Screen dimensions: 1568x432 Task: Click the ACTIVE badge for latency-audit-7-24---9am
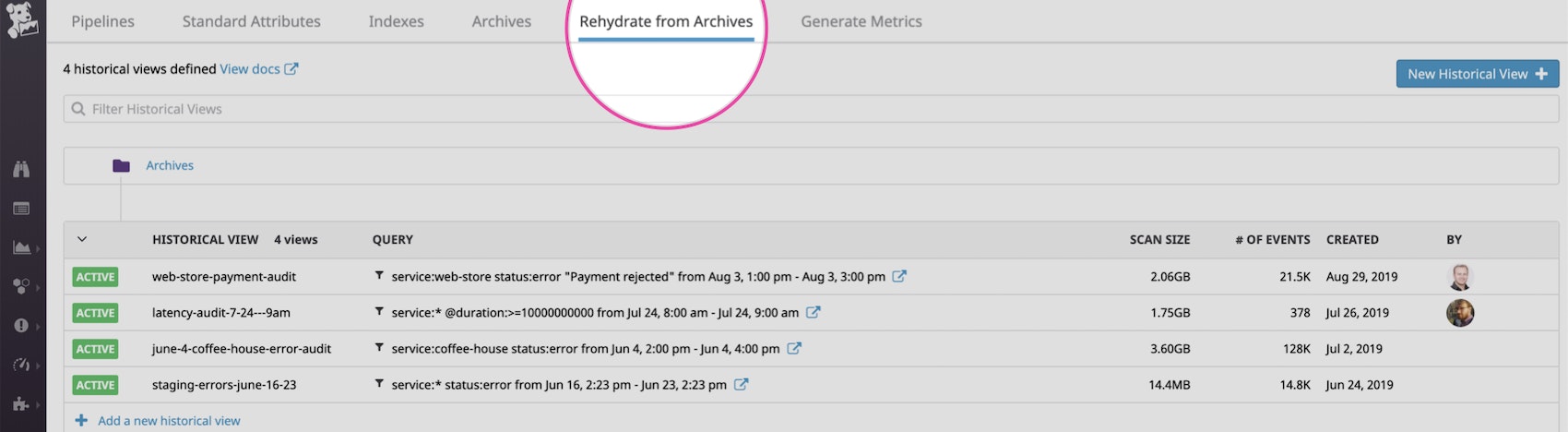click(95, 313)
